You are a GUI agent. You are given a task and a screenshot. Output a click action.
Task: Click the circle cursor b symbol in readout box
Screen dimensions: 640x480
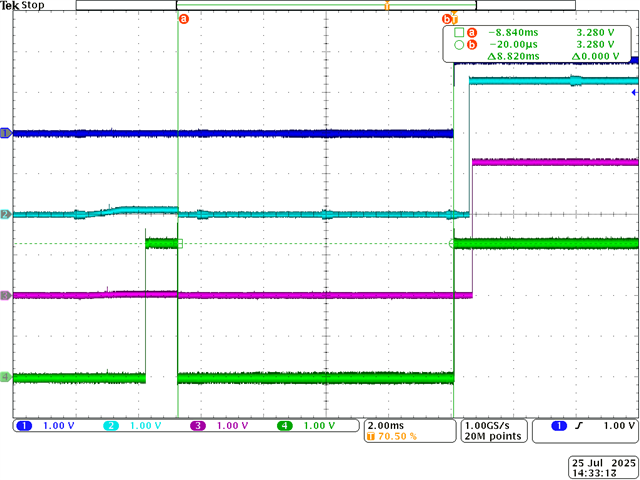pyautogui.click(x=459, y=45)
